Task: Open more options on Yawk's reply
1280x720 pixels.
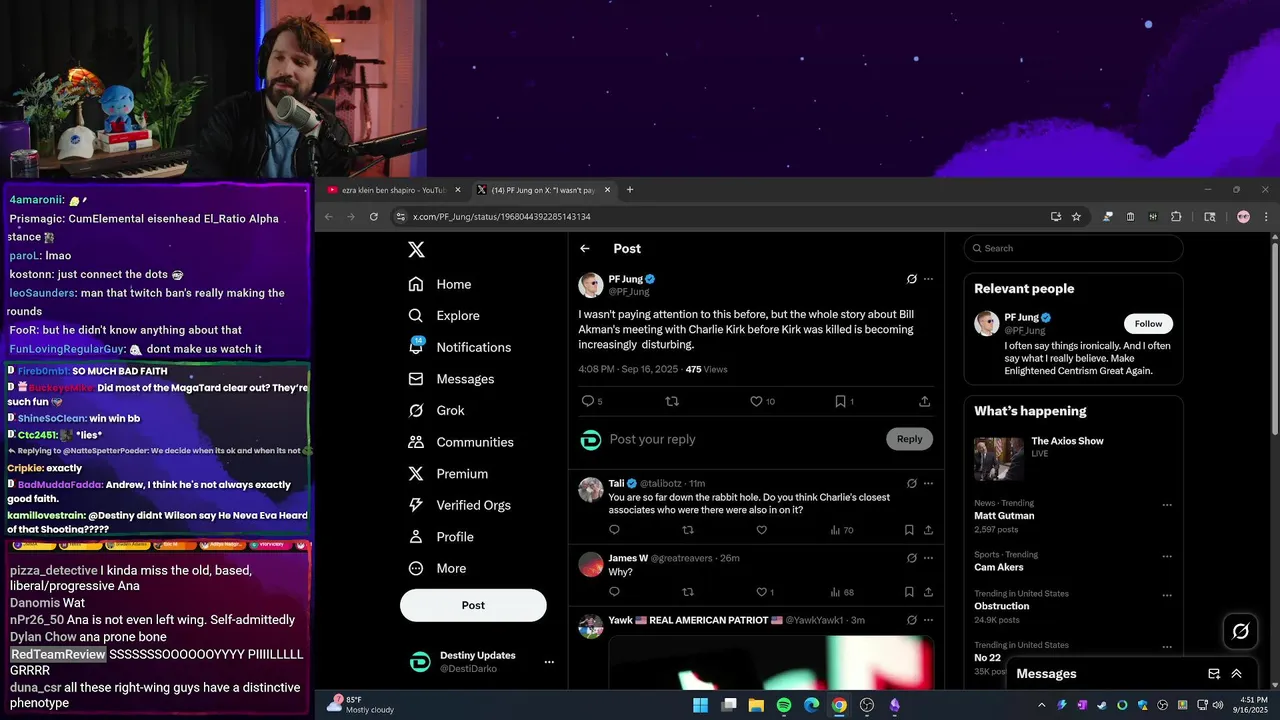Action: (x=928, y=620)
